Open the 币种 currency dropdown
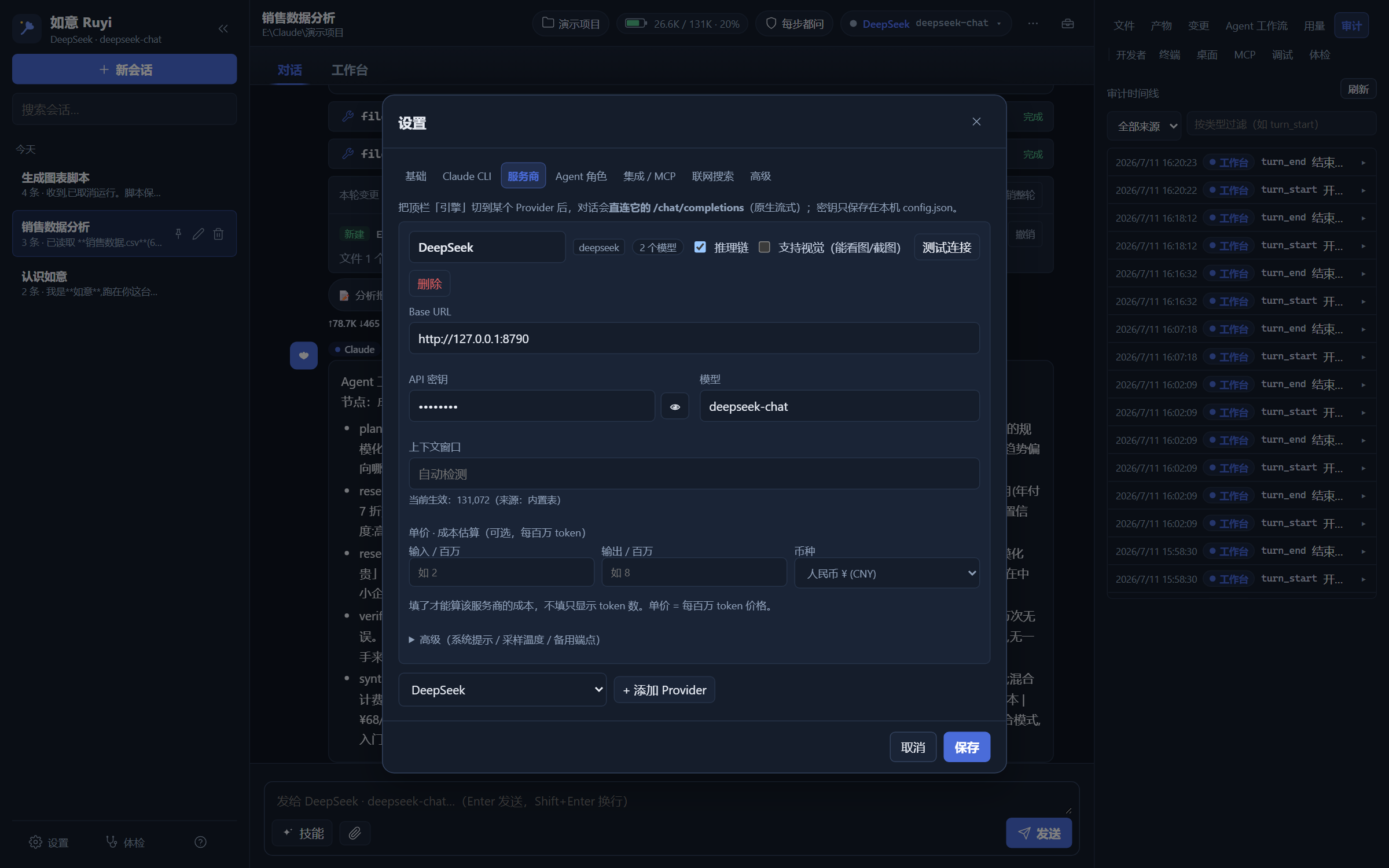This screenshot has width=1389, height=868. point(887,573)
